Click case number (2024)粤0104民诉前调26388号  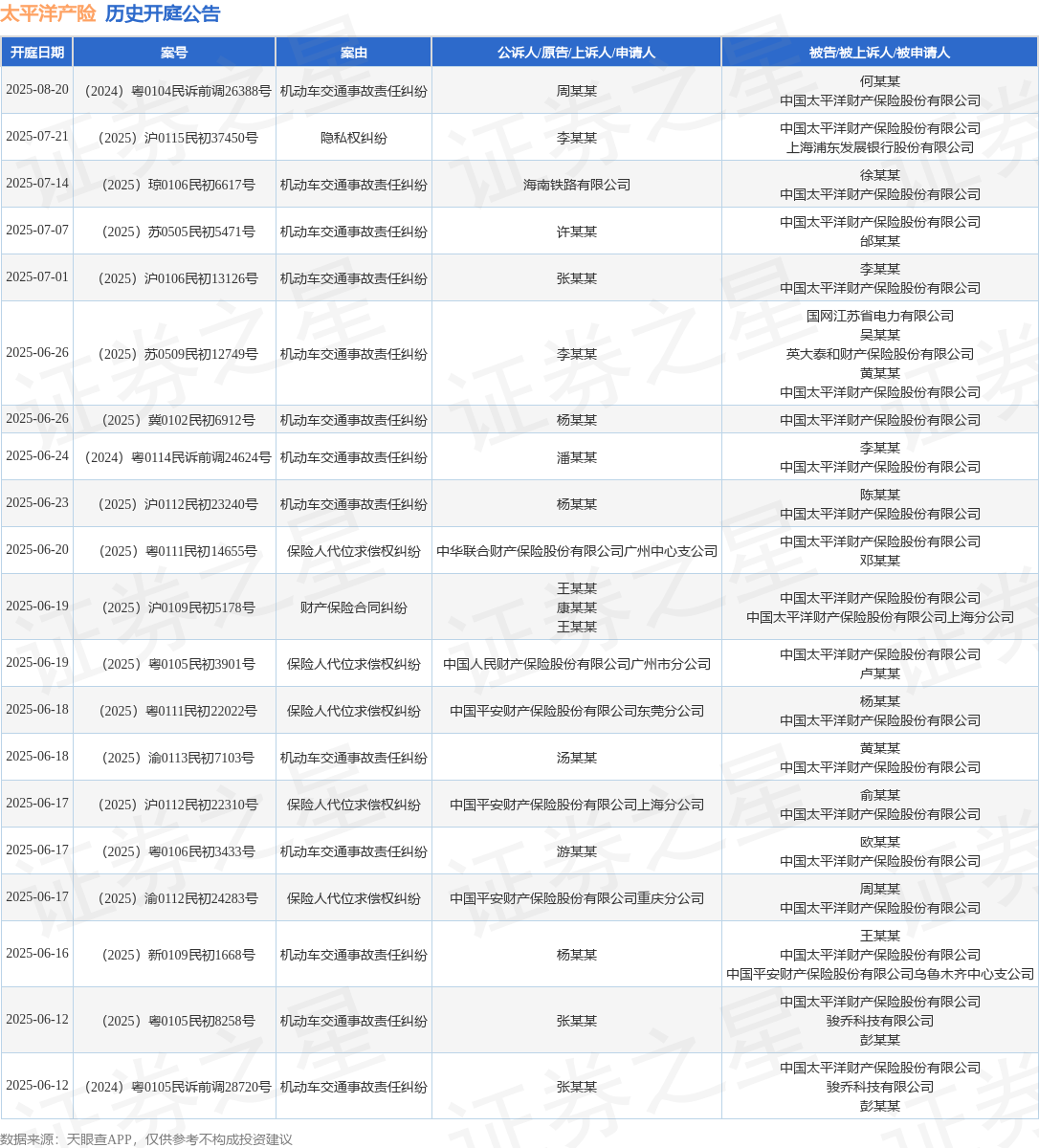click(x=174, y=91)
